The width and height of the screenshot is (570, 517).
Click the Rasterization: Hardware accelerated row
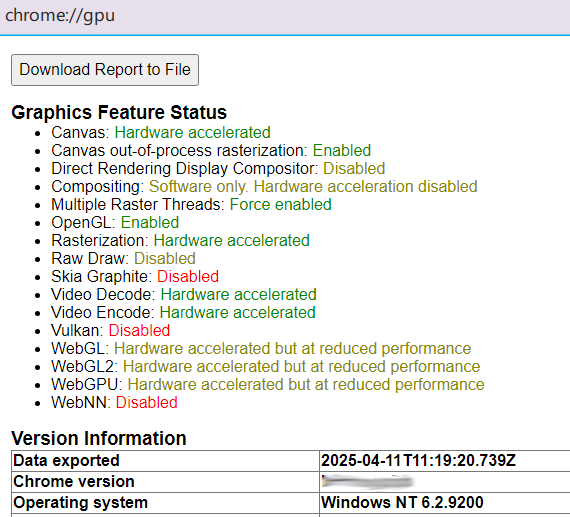coord(180,240)
